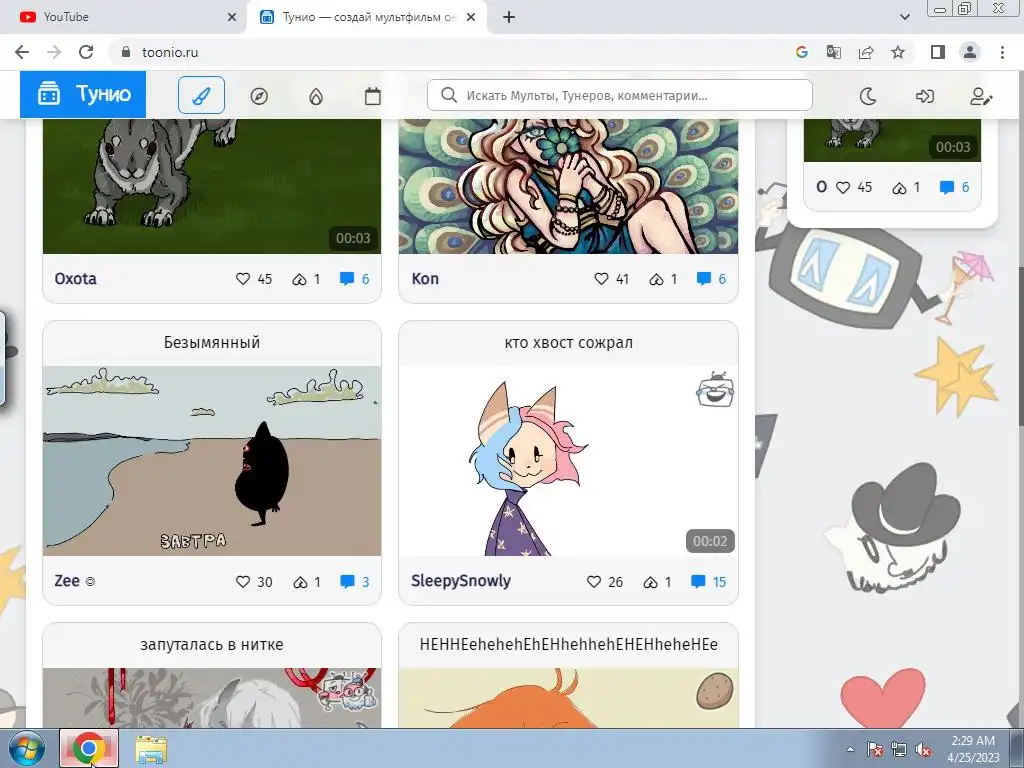
Task: Click the register user-pencil icon
Action: click(981, 97)
